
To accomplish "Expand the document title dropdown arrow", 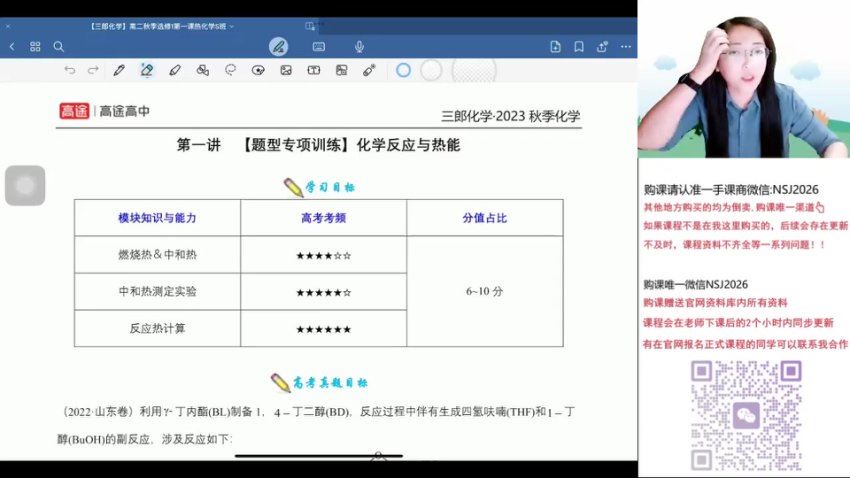I will (231, 26).
